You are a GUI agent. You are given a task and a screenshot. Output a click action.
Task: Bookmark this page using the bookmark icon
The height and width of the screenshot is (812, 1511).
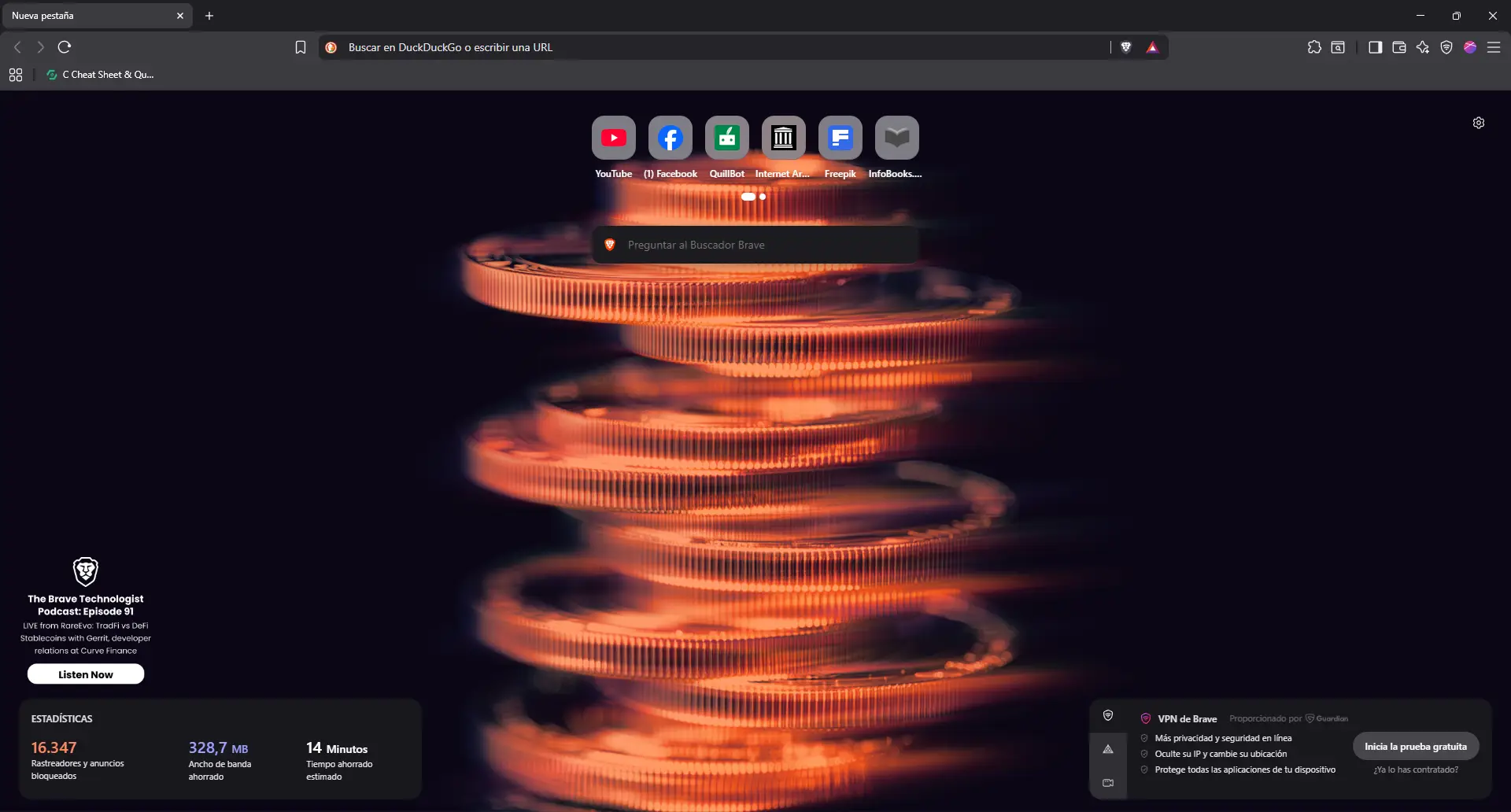301,47
